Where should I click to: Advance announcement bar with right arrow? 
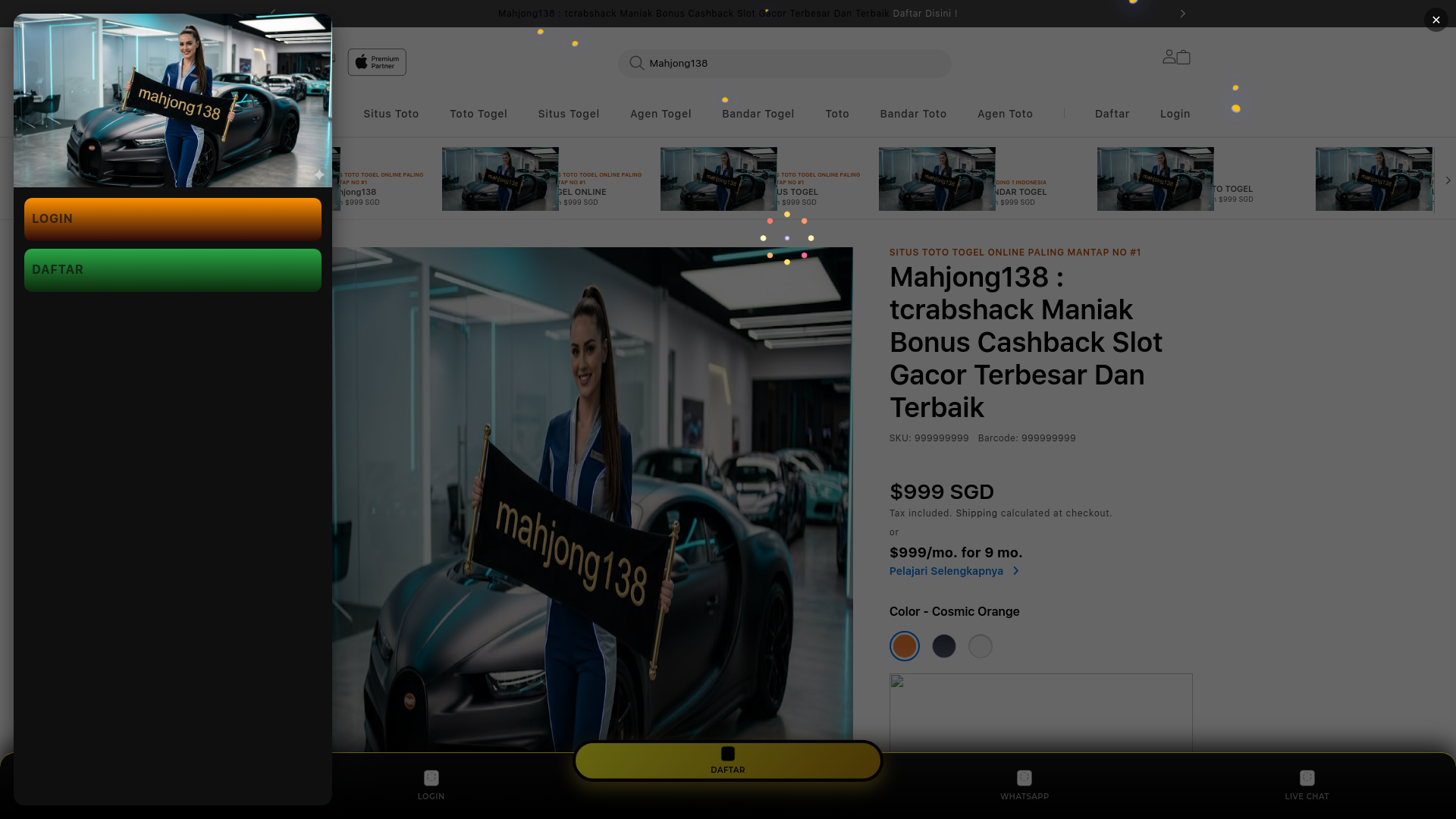1182,14
